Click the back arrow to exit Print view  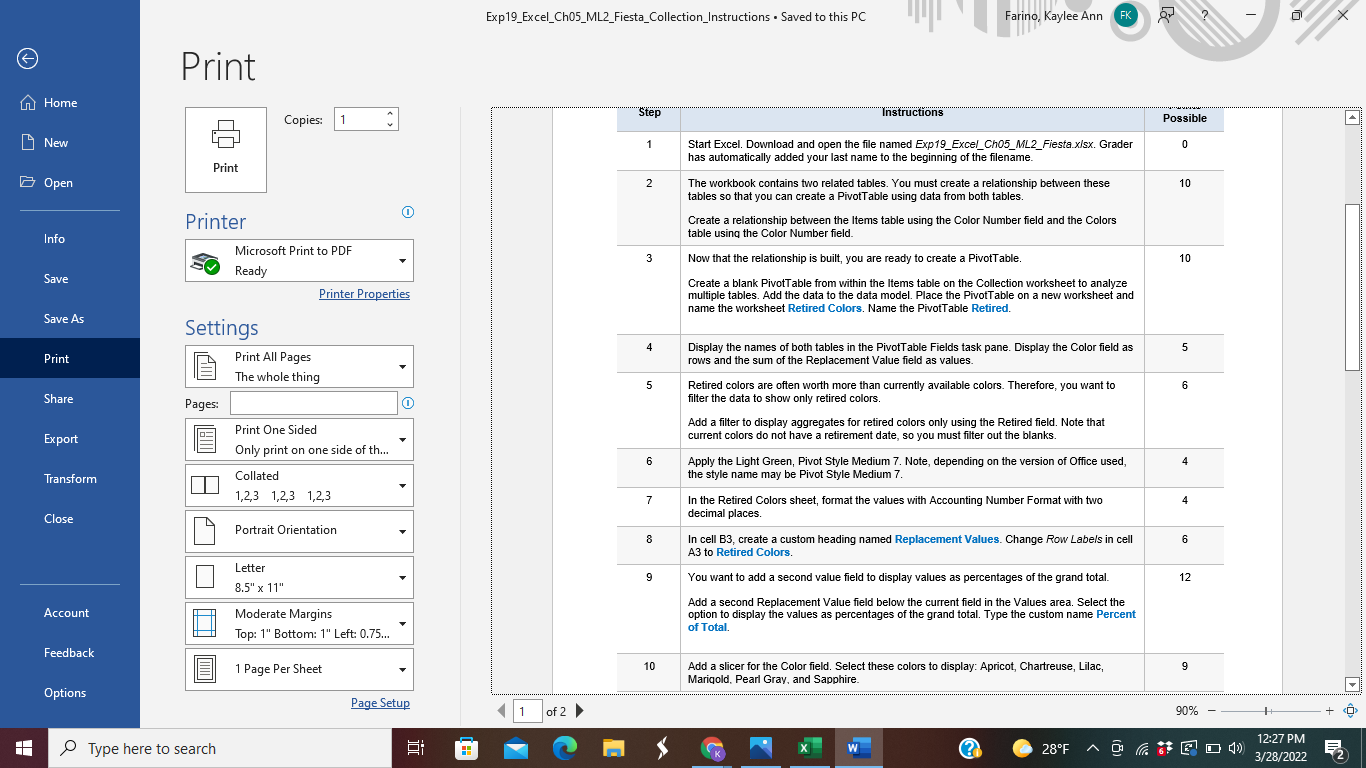[x=27, y=59]
